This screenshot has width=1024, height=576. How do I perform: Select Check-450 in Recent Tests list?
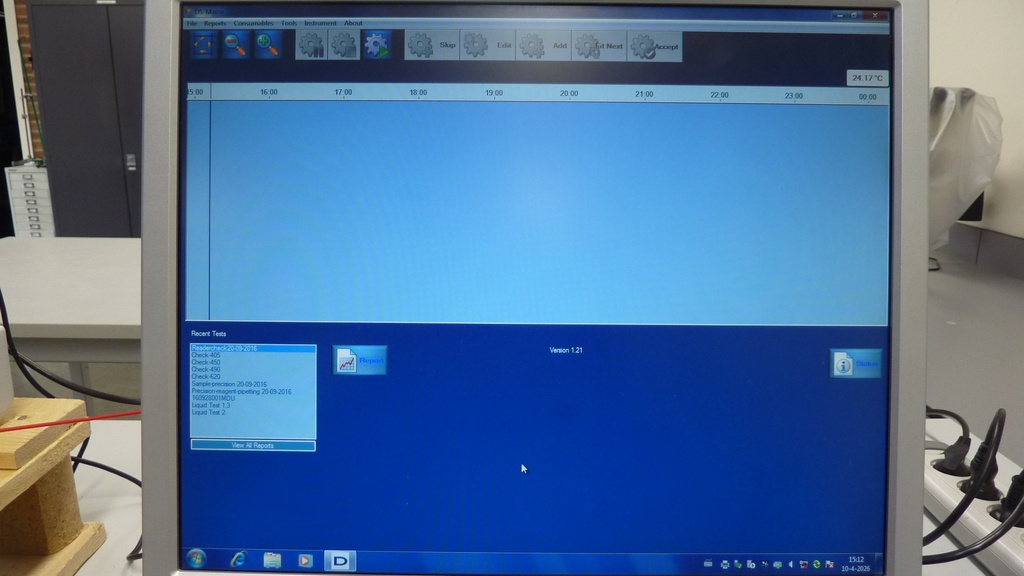click(x=207, y=362)
